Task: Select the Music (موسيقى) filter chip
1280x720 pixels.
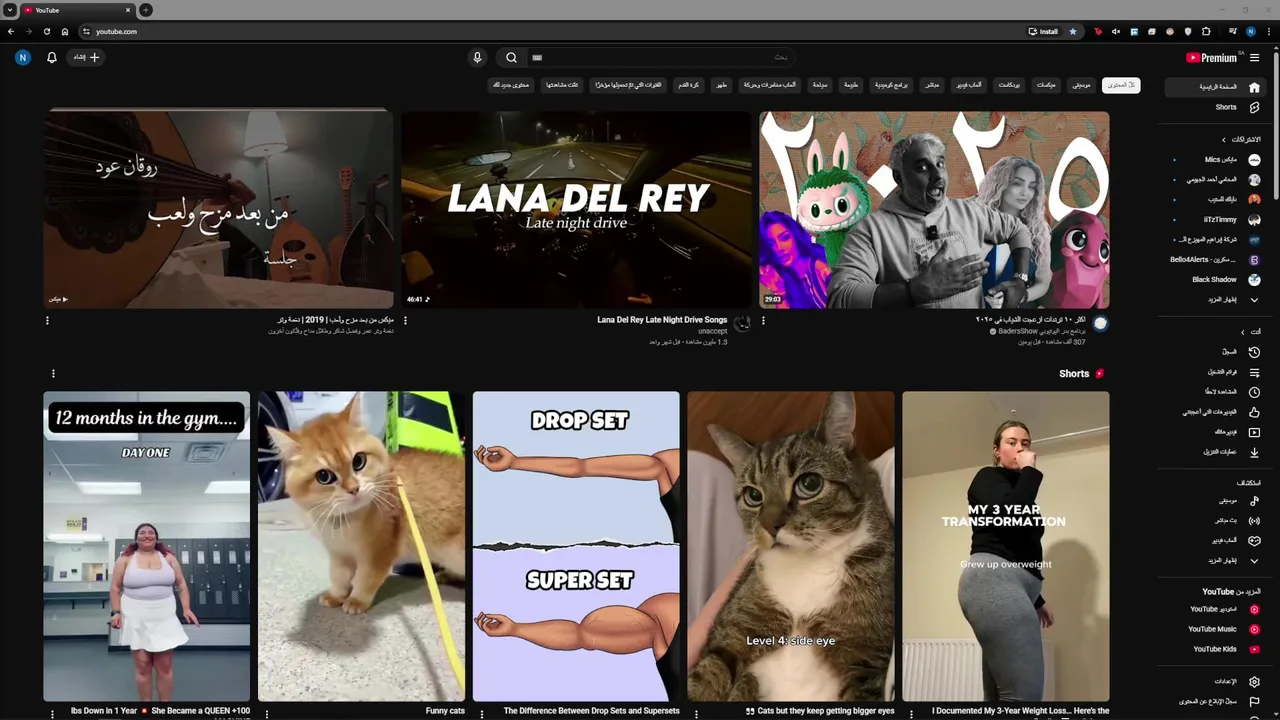Action: tap(1081, 85)
